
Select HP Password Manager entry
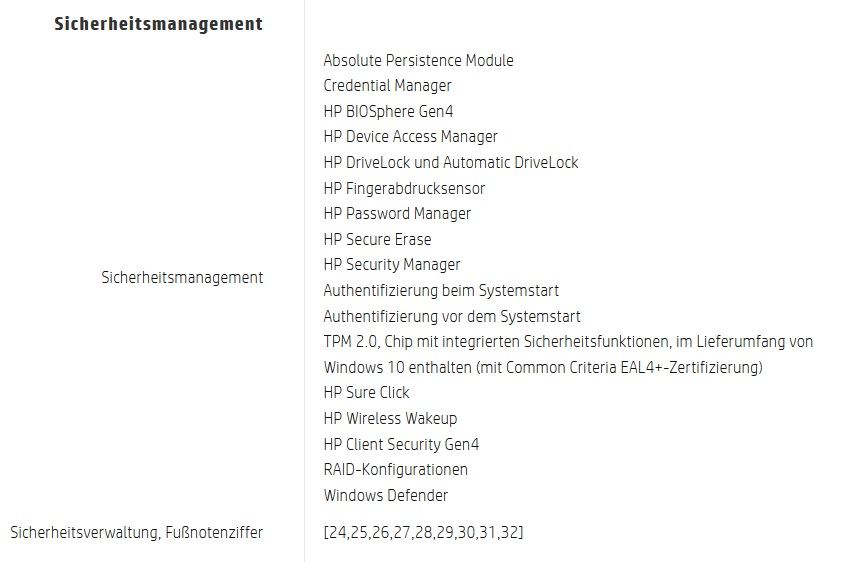pyautogui.click(x=397, y=213)
